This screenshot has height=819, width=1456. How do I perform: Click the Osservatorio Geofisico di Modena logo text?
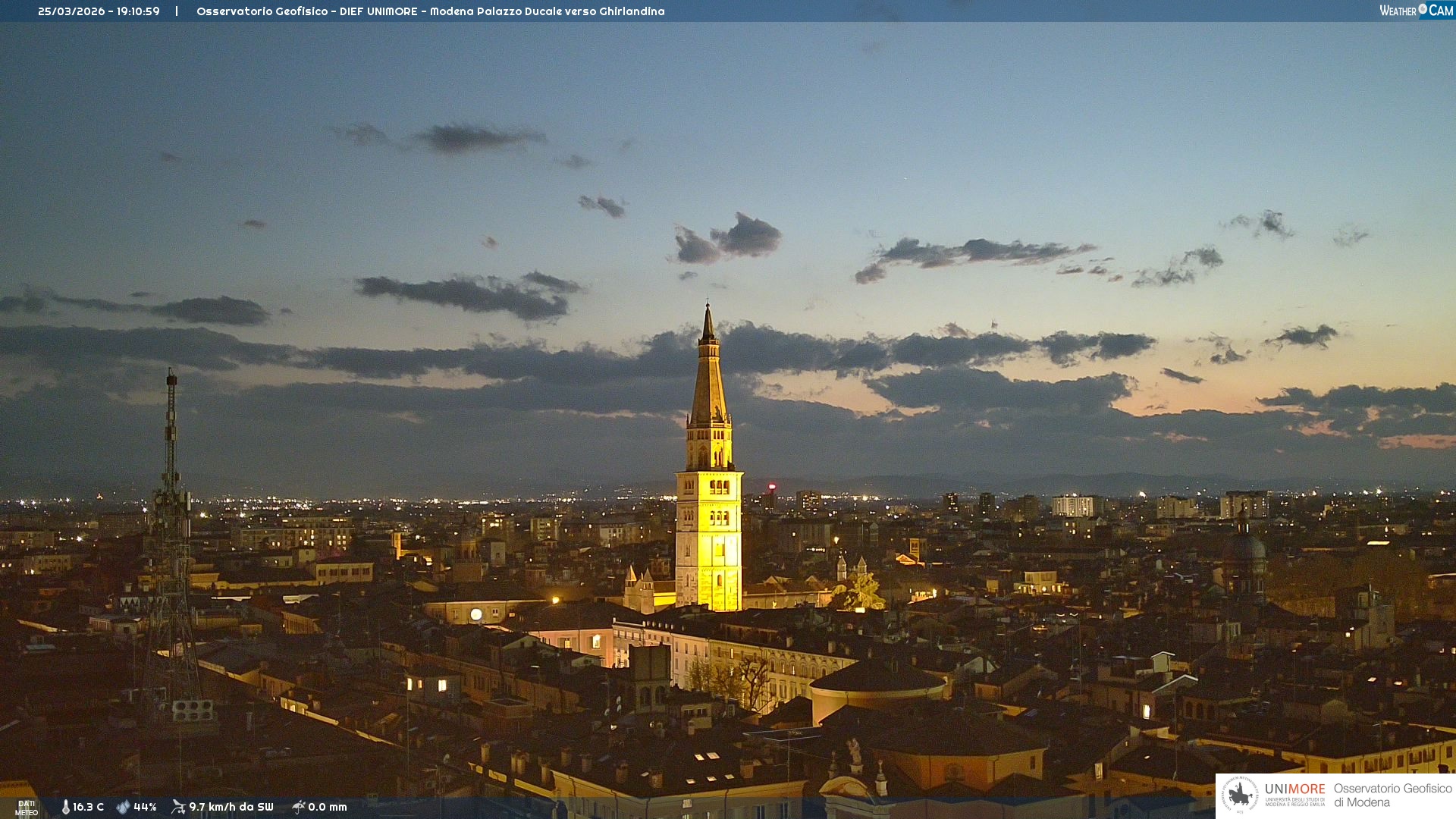coord(1392,795)
